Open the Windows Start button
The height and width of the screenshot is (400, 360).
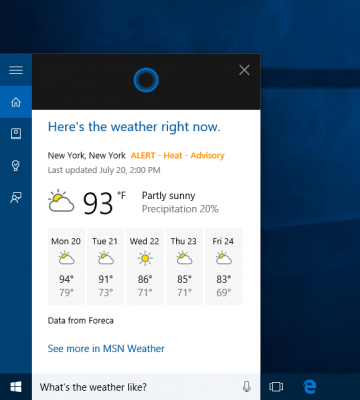pyautogui.click(x=16, y=387)
